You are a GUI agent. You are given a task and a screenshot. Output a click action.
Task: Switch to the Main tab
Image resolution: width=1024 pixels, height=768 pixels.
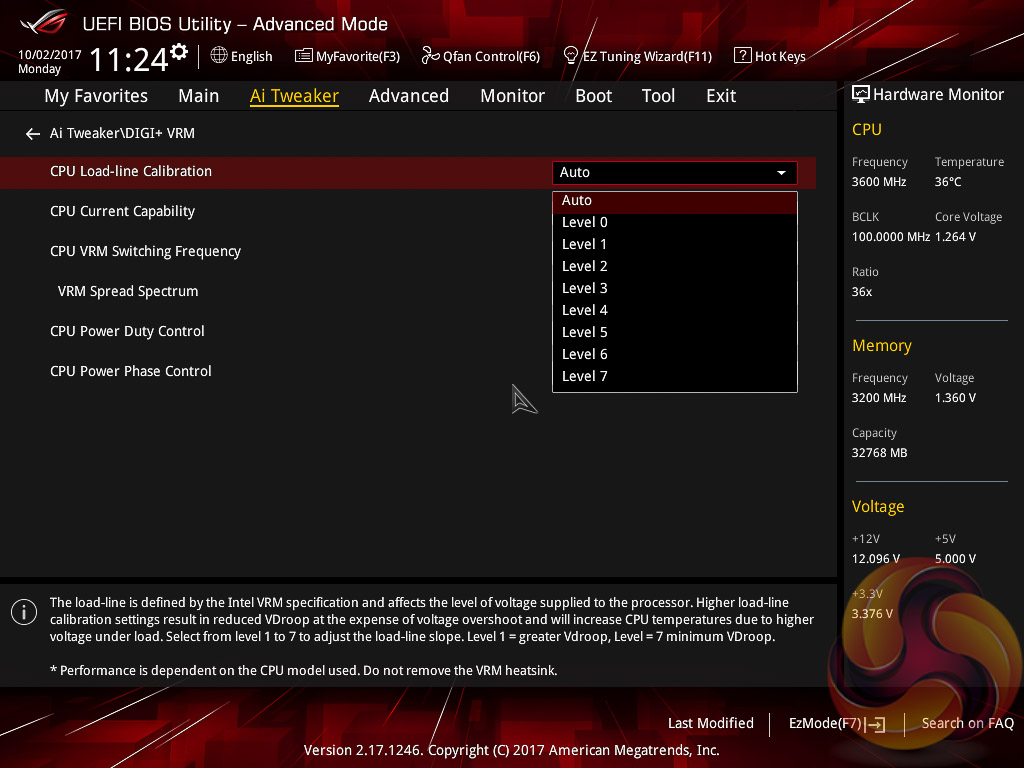pos(199,96)
